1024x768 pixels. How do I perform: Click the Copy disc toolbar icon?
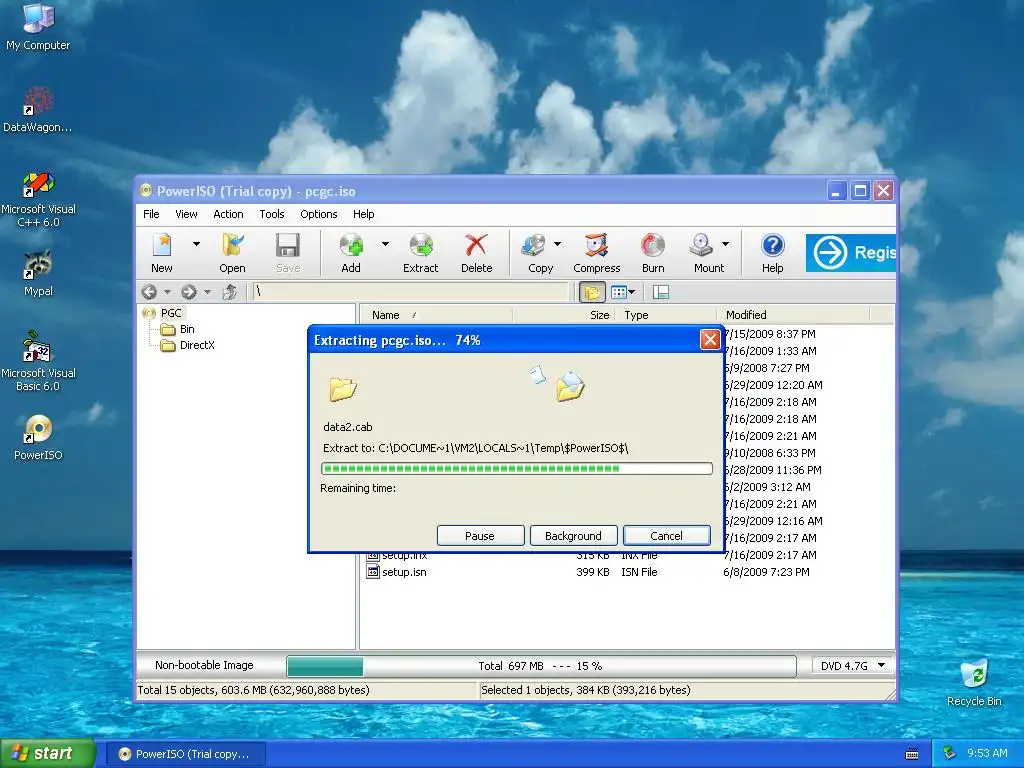tap(540, 253)
